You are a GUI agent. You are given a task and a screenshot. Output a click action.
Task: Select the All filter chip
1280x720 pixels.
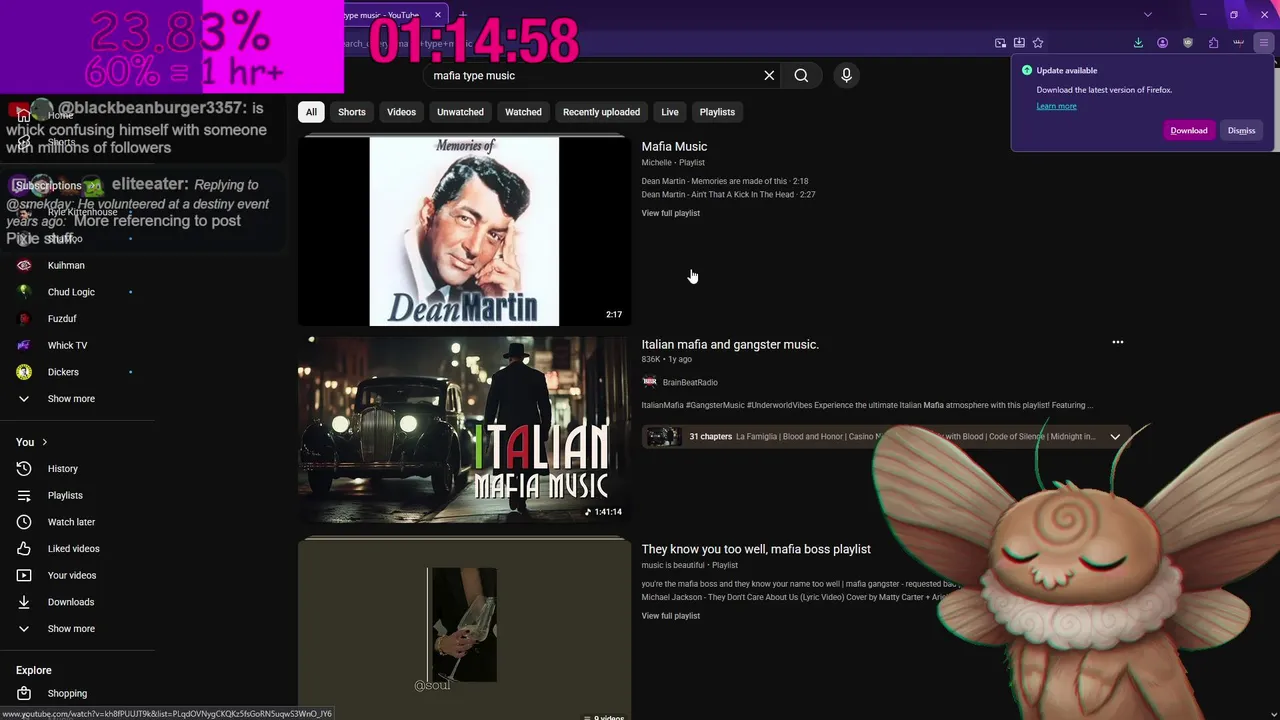311,112
